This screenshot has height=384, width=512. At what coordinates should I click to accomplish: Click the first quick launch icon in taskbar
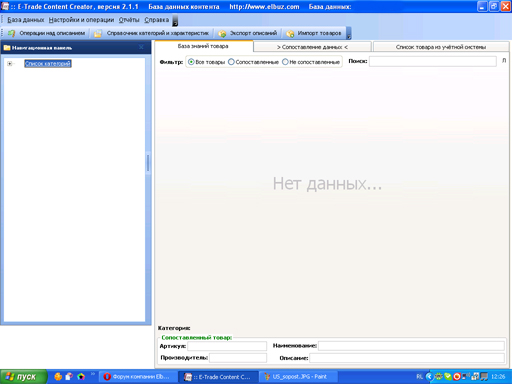(58, 377)
